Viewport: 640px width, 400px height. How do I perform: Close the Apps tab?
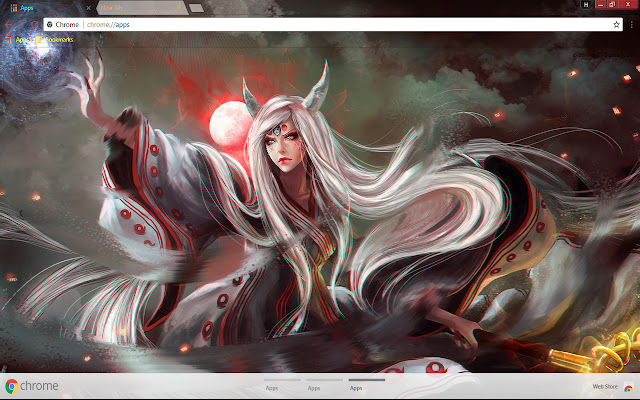pyautogui.click(x=88, y=8)
